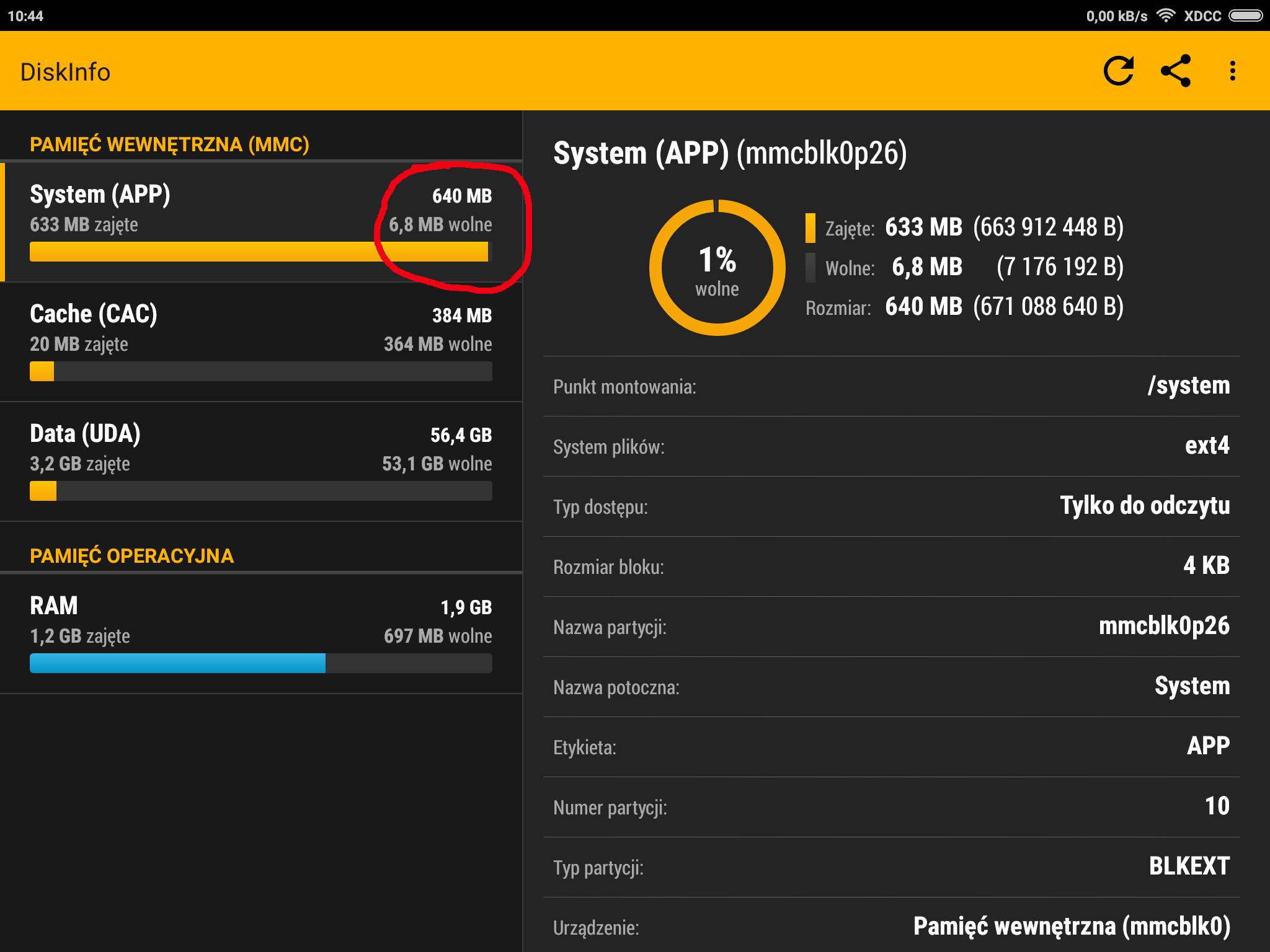Tap the Punkt montowania /system row

[891, 386]
